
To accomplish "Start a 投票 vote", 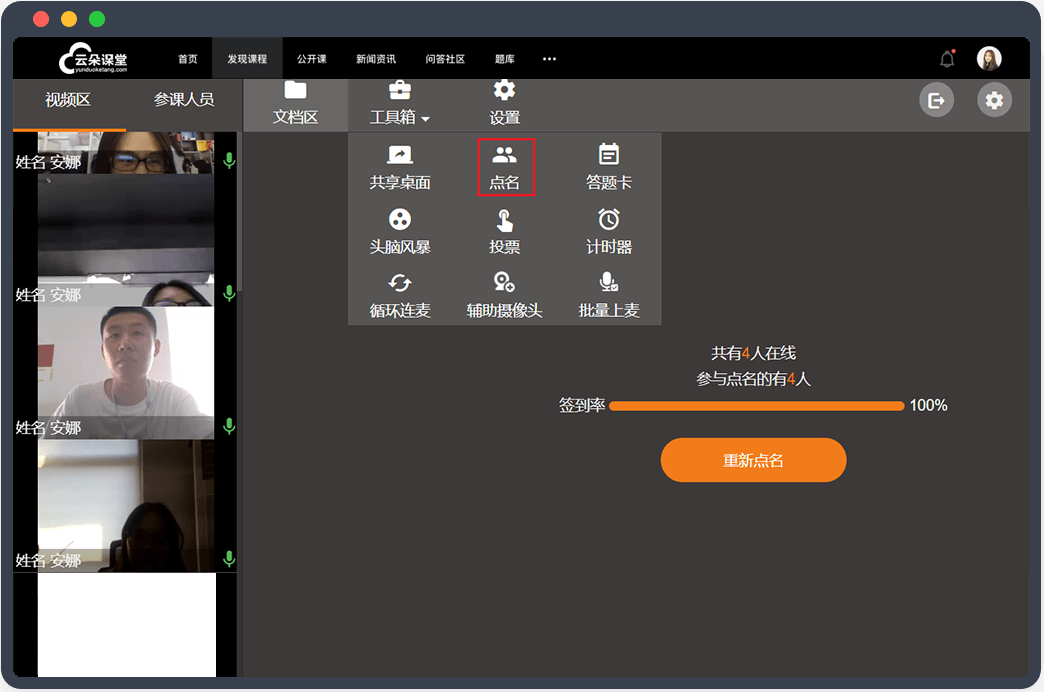I will 506,232.
